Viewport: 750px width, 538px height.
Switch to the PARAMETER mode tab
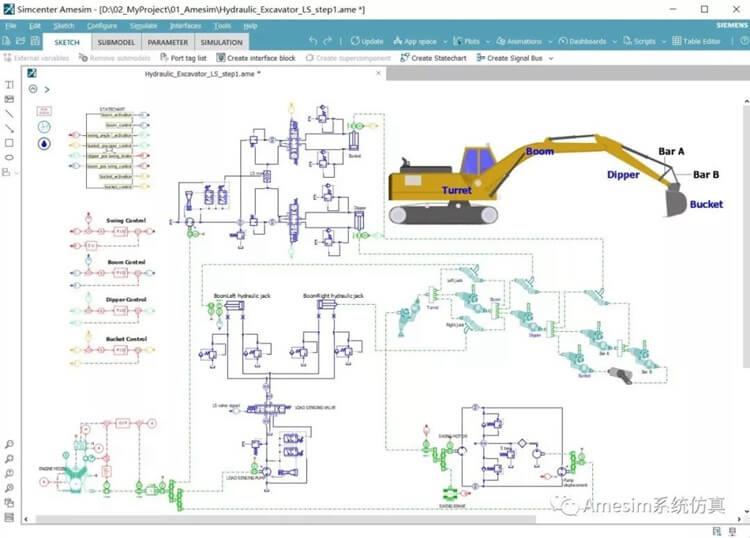click(168, 43)
